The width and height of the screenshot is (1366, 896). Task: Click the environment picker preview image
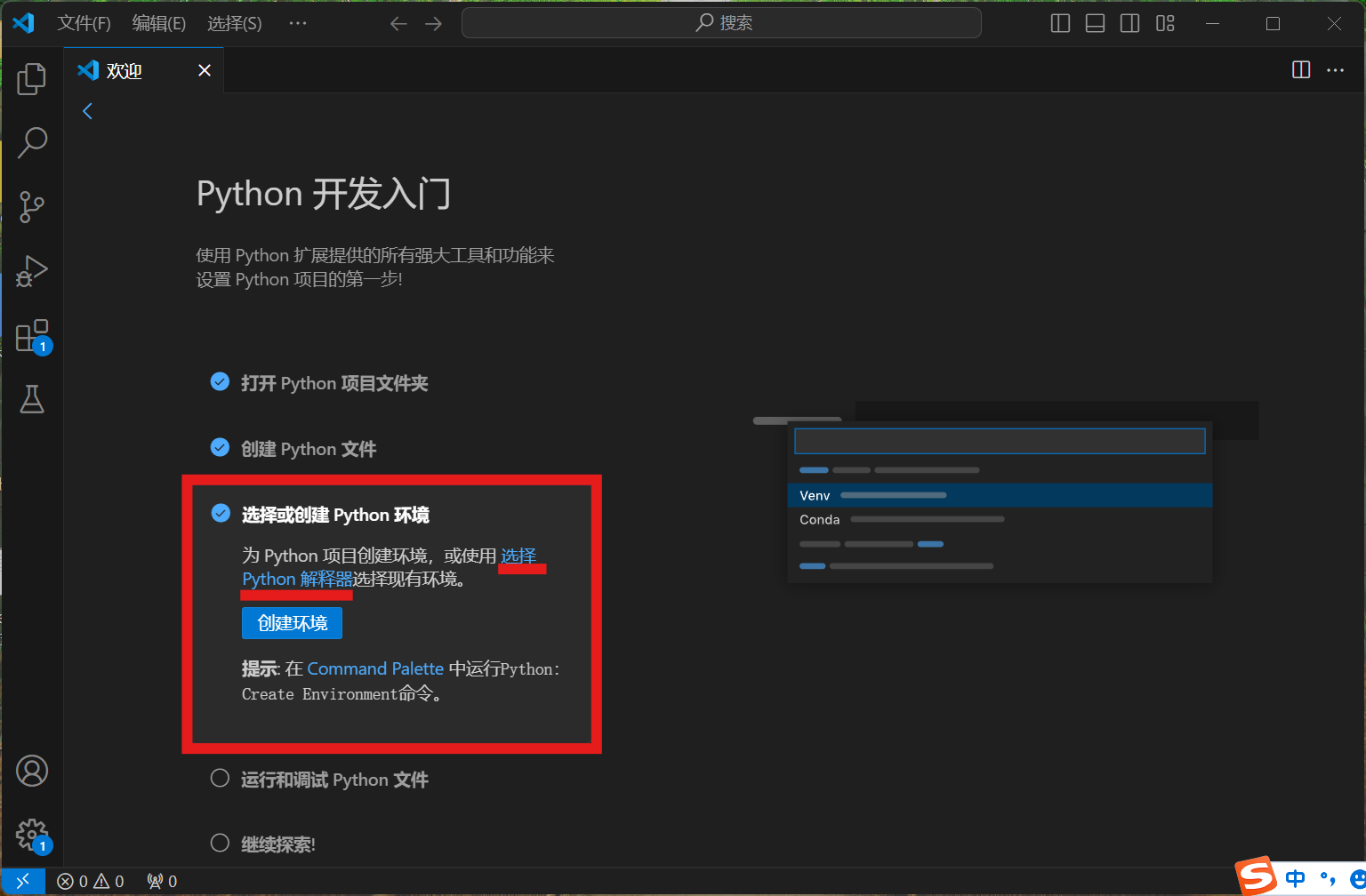(x=1005, y=492)
